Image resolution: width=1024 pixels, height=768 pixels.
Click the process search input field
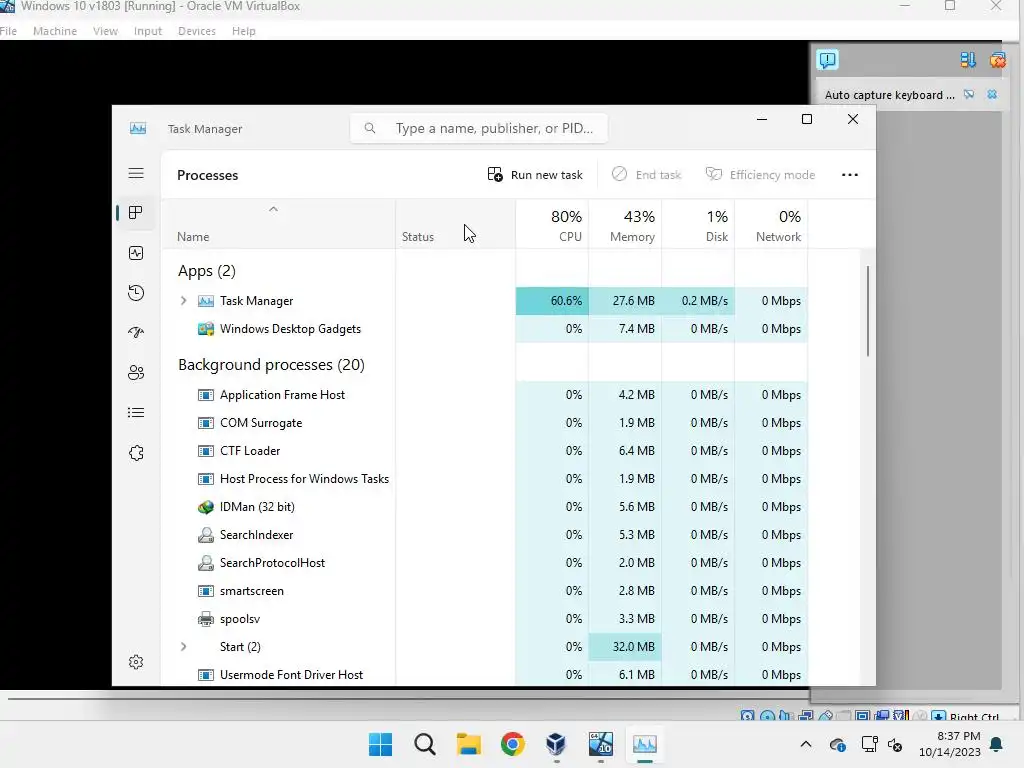pos(479,128)
